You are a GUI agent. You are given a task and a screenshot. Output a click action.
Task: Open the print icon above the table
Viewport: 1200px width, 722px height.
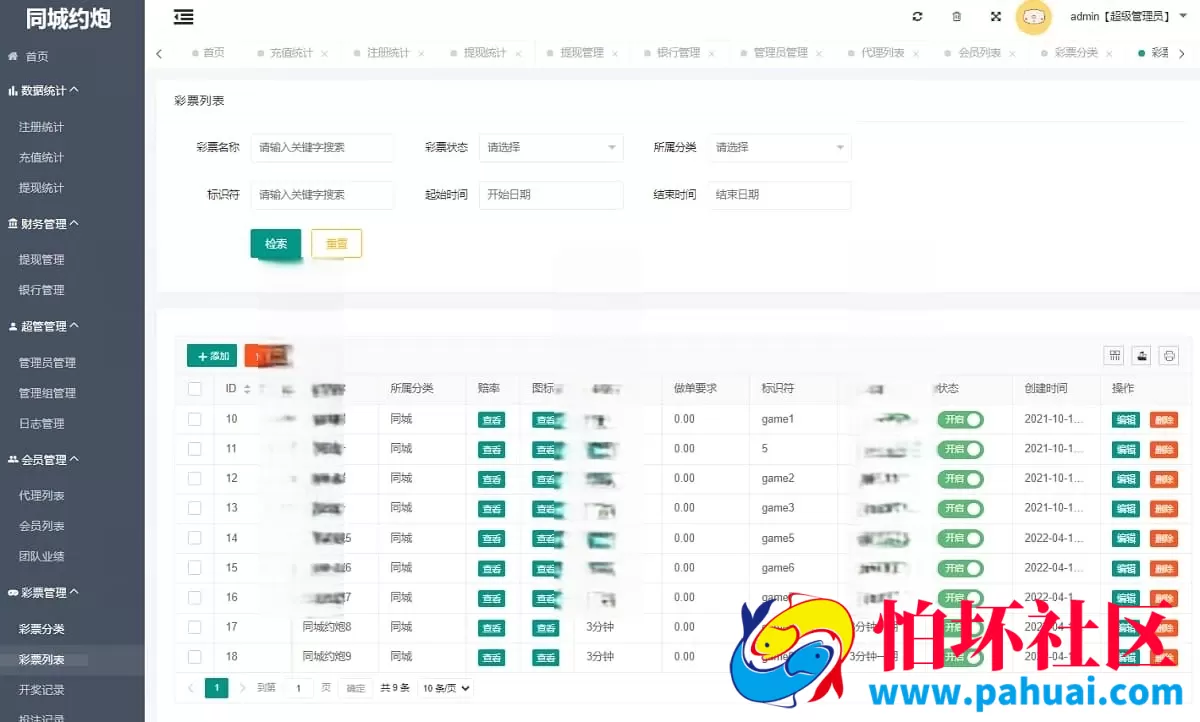click(1169, 355)
